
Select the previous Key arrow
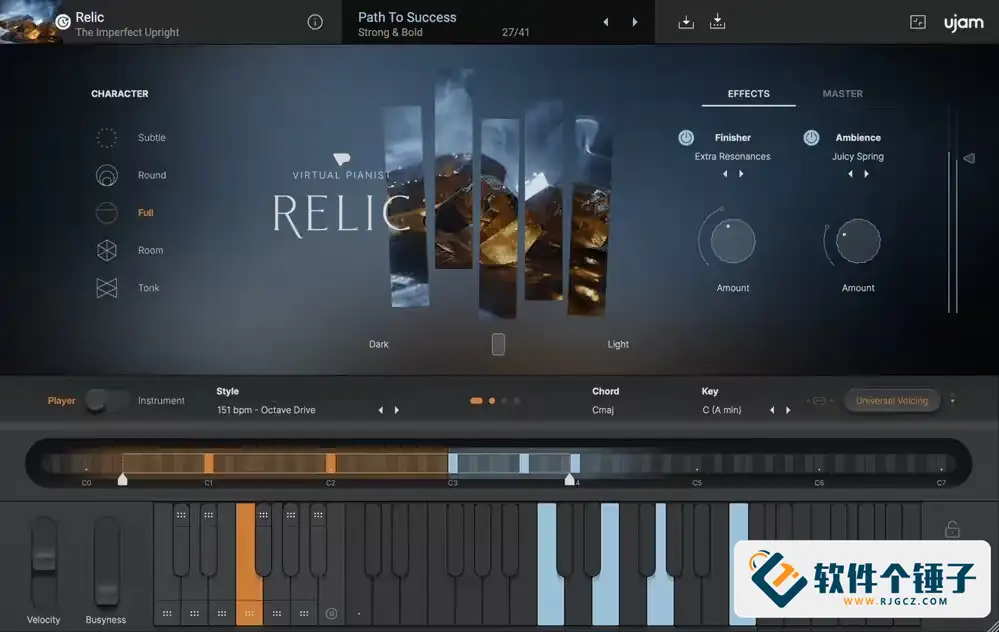pos(772,410)
